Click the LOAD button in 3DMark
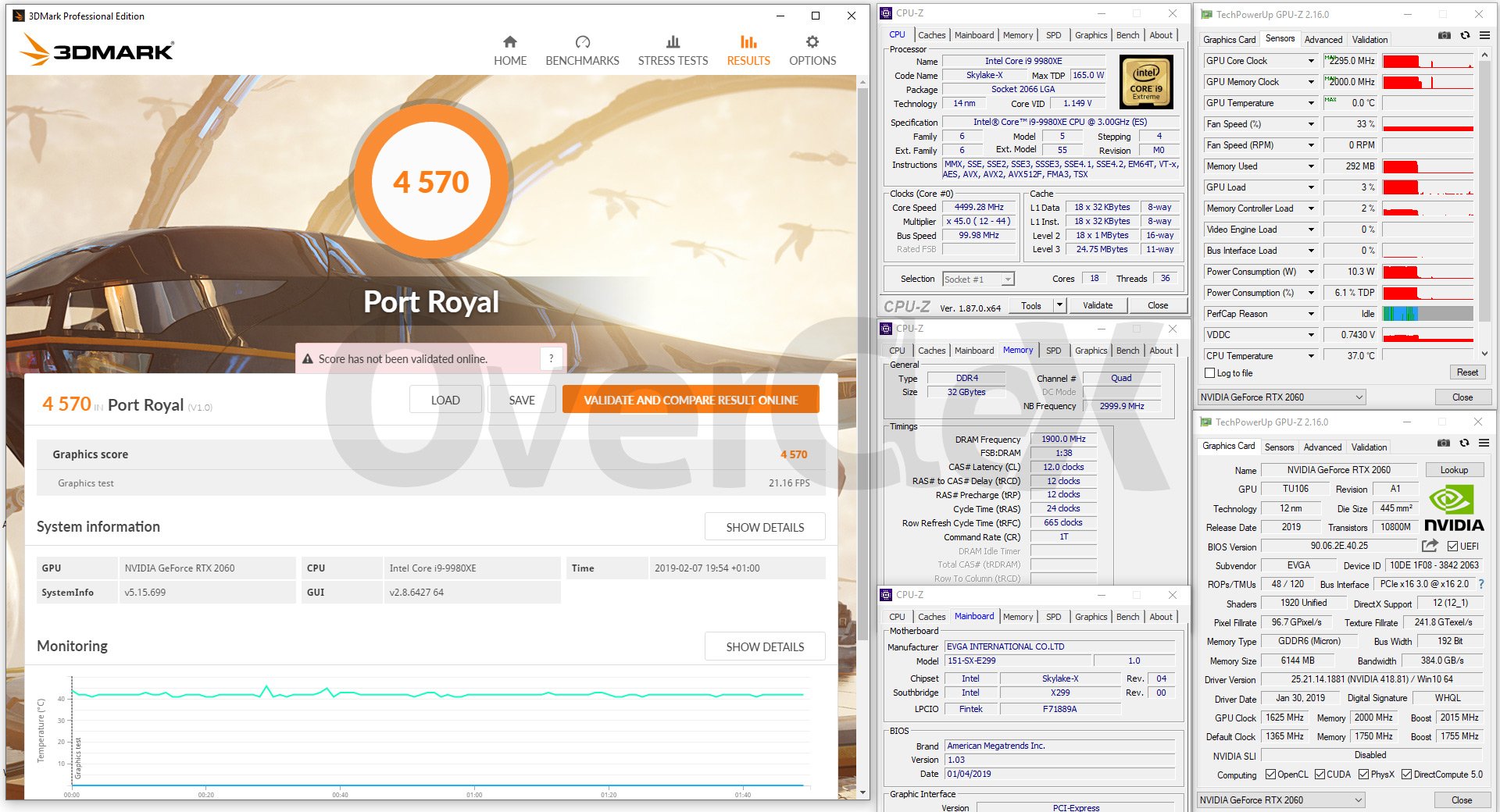1500x812 pixels. [x=445, y=400]
